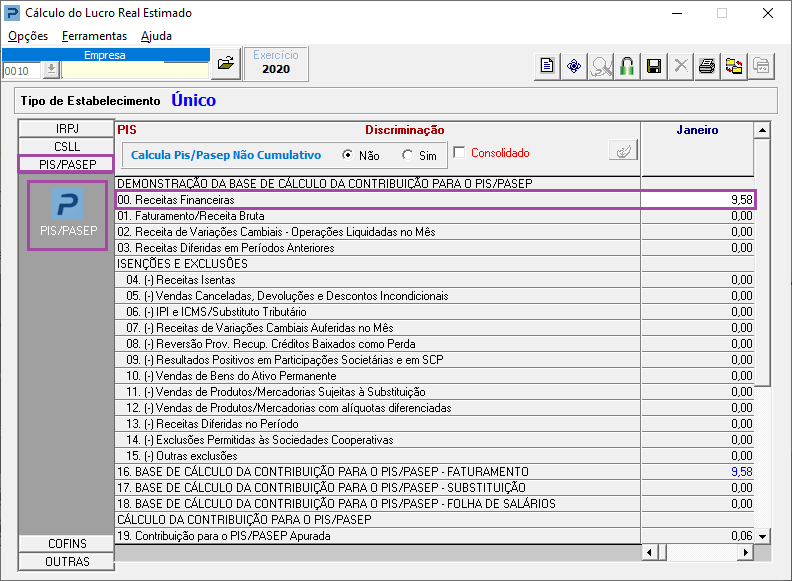Screen dimensions: 792x581
Task: Click the horizontal scrollbar right arrow
Action: coord(746,552)
